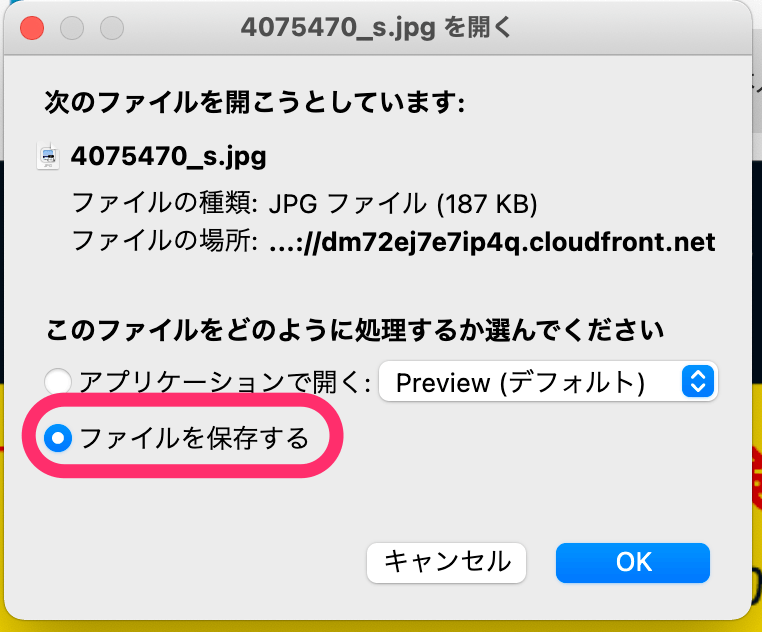Click the JPG ファイル (187 KB) text
This screenshot has width=762, height=632.
point(404,205)
